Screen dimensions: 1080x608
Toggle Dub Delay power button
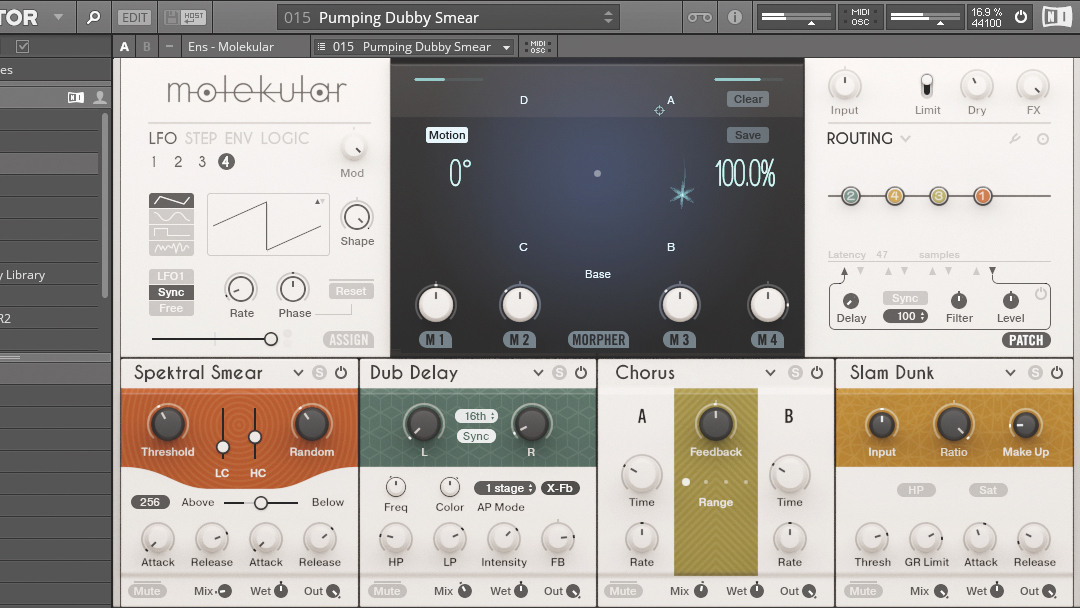tap(581, 373)
